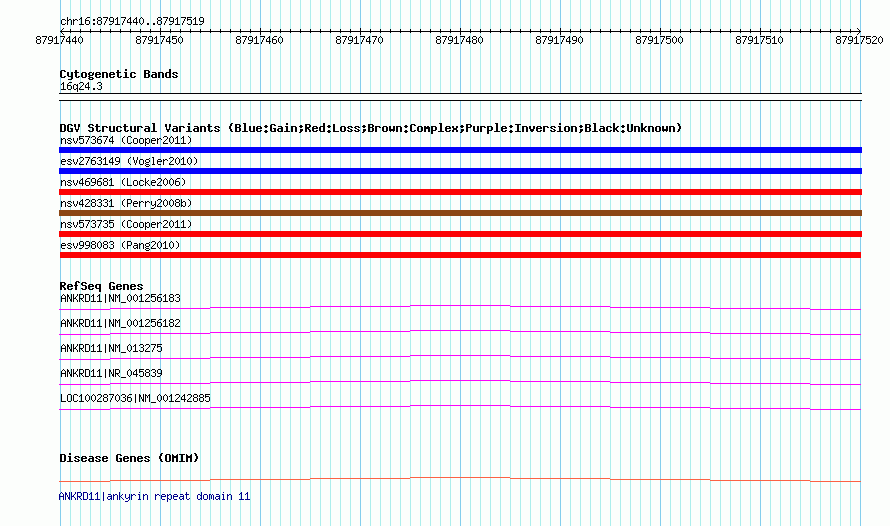
Task: Open ANKRD11|NM_001256183 transcript label
Action: 120,298
